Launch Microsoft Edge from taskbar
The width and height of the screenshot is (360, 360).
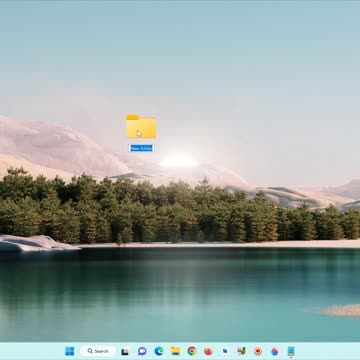(159, 351)
